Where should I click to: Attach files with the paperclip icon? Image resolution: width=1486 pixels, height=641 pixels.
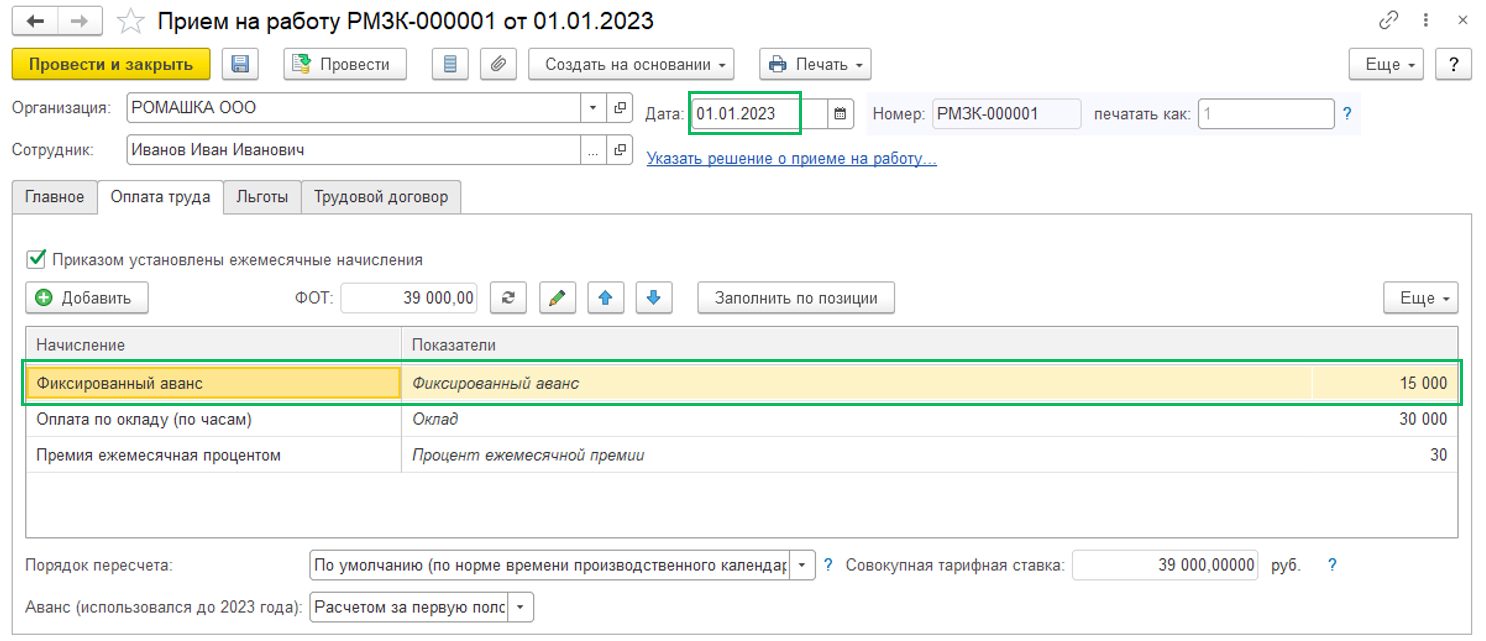coord(497,64)
